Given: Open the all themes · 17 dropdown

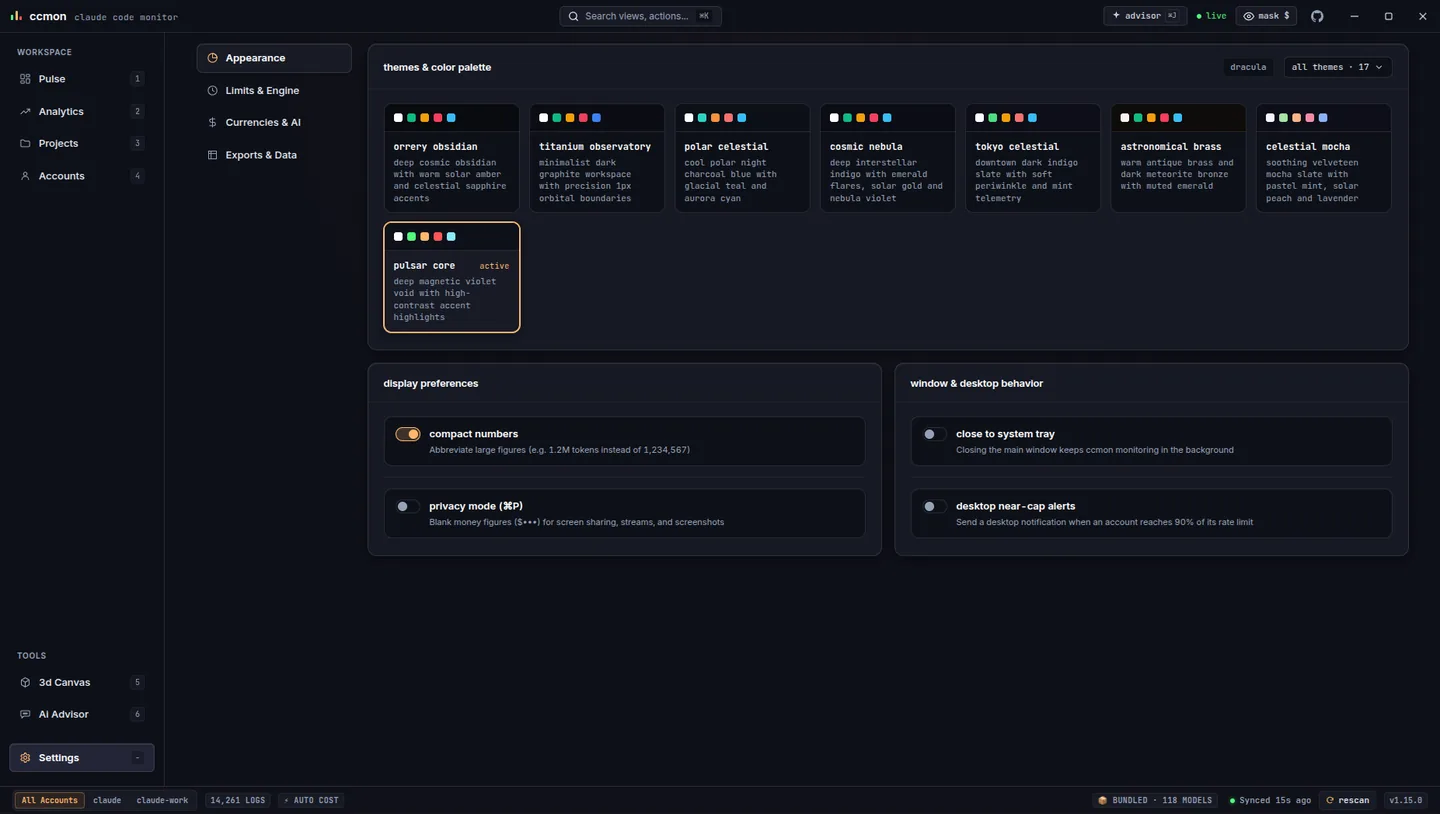Looking at the screenshot, I should click(1338, 67).
